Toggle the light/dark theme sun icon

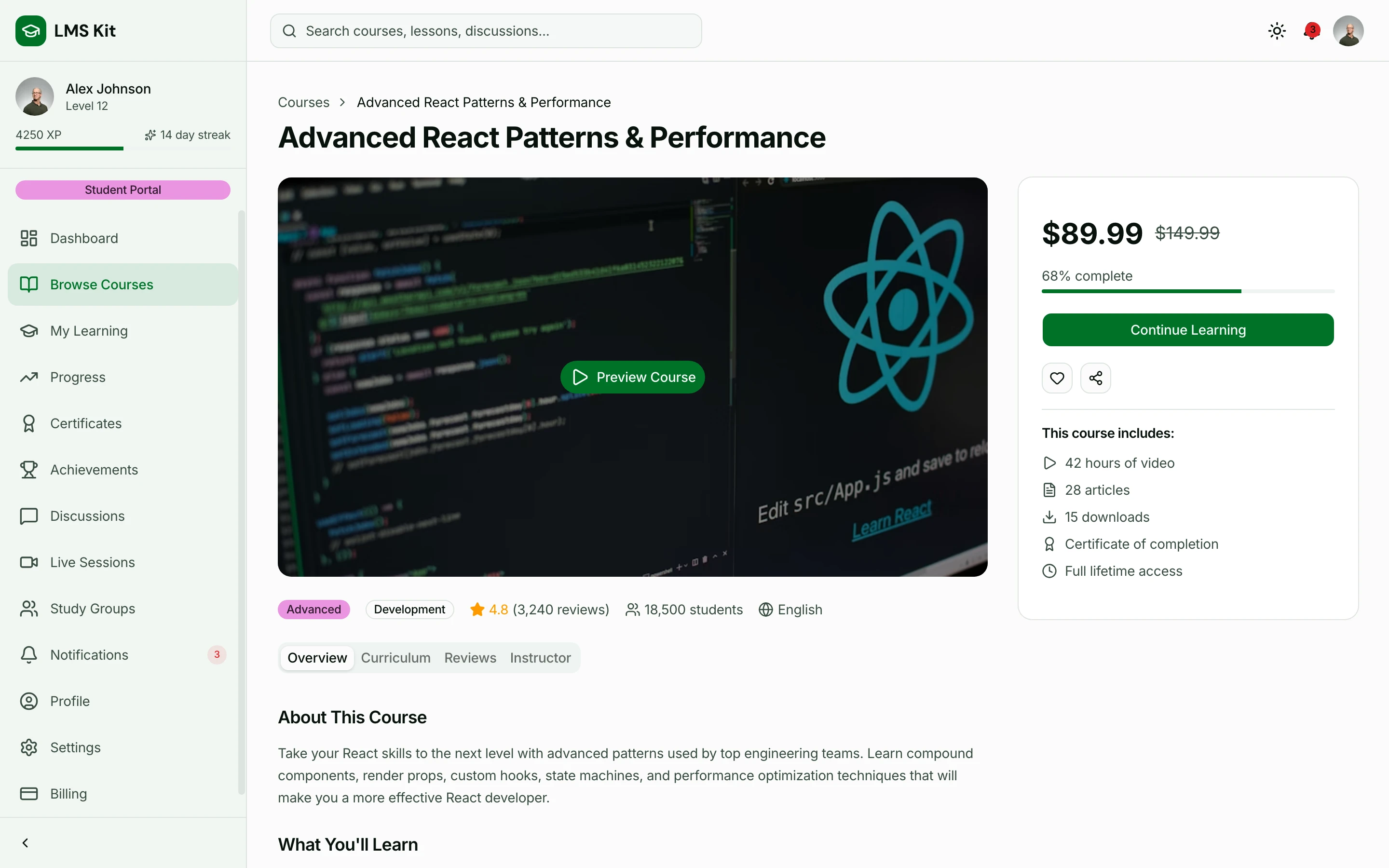[1277, 30]
